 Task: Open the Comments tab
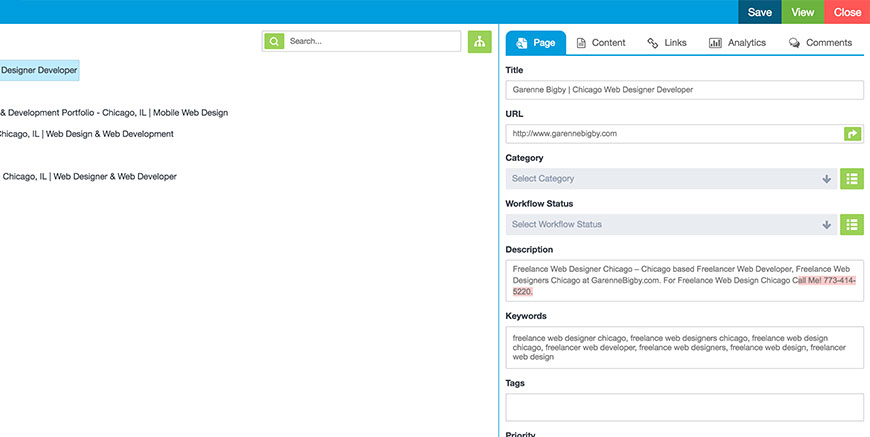point(820,43)
